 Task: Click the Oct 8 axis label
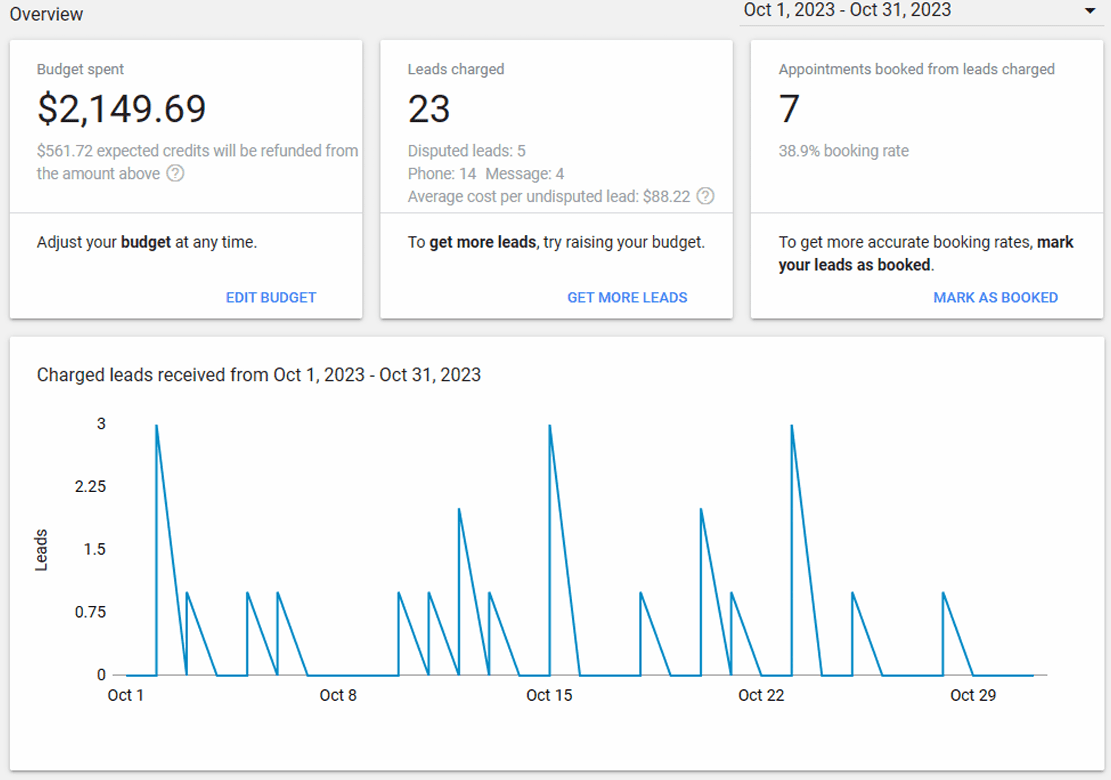coord(337,696)
